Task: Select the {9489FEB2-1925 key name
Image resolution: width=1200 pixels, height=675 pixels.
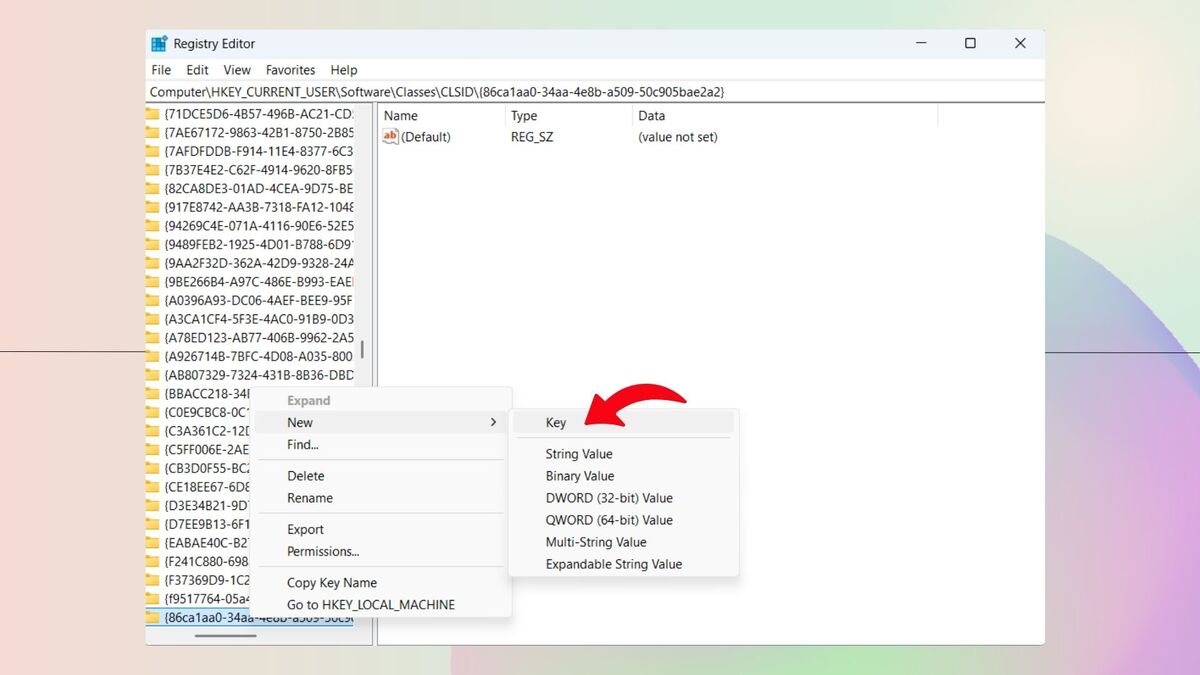Action: coord(259,244)
